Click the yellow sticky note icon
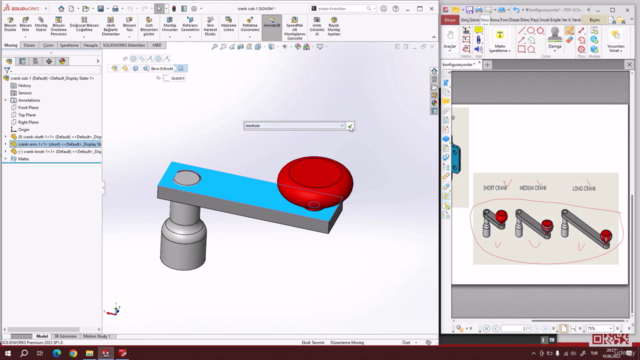This screenshot has height=360, width=640. 478,31
